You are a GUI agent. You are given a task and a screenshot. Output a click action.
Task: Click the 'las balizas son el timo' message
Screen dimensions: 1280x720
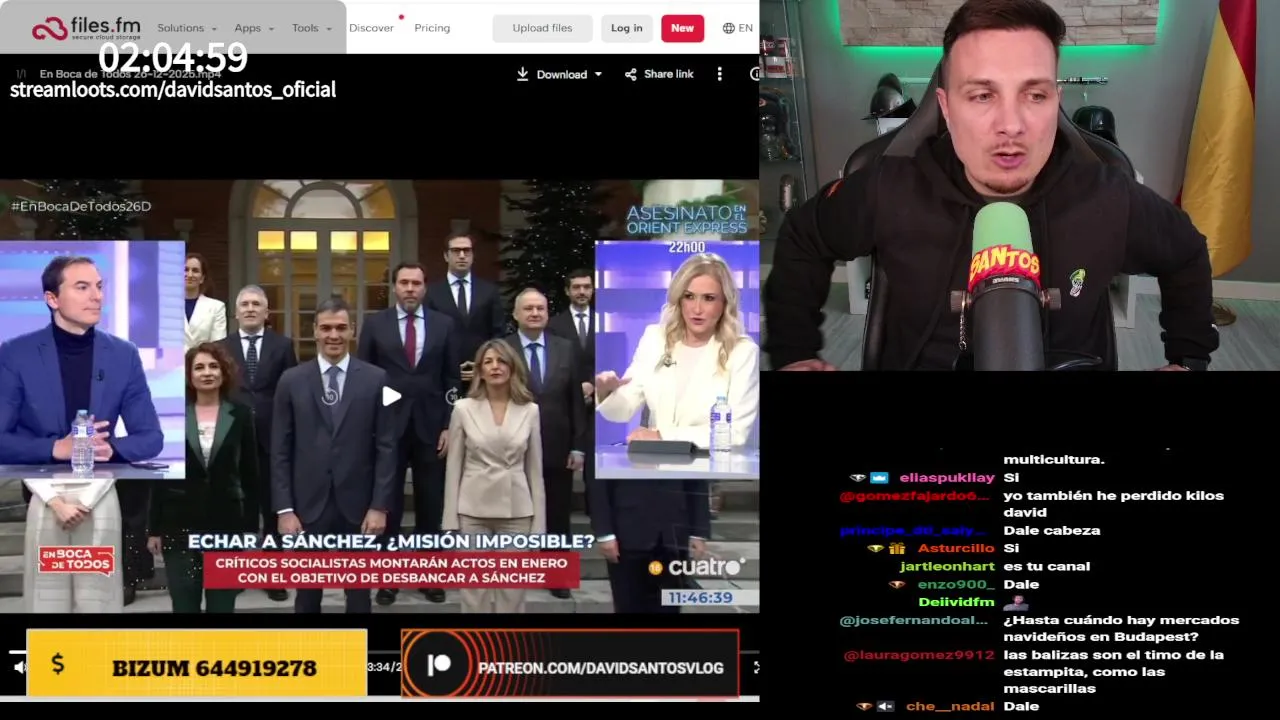(1113, 671)
